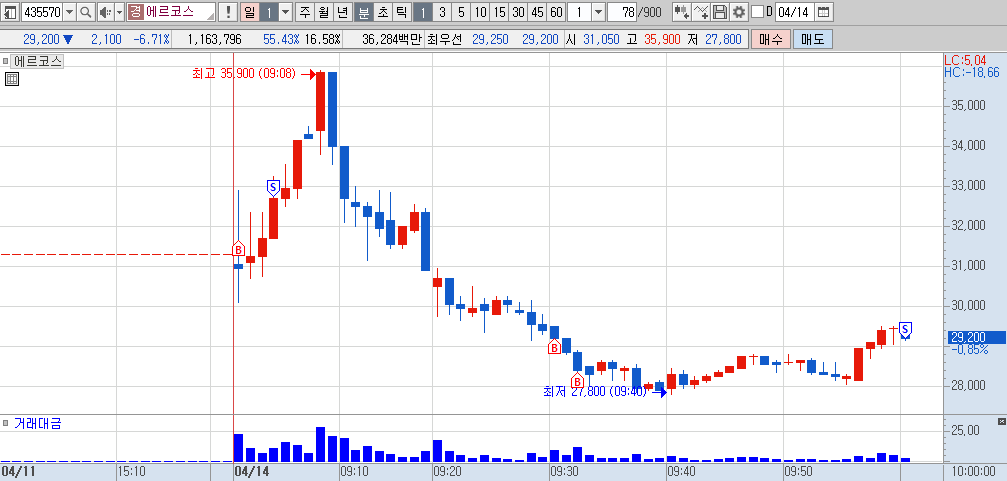Close the 거래대금 volume panel
This screenshot has width=1007, height=481.
point(1001,421)
